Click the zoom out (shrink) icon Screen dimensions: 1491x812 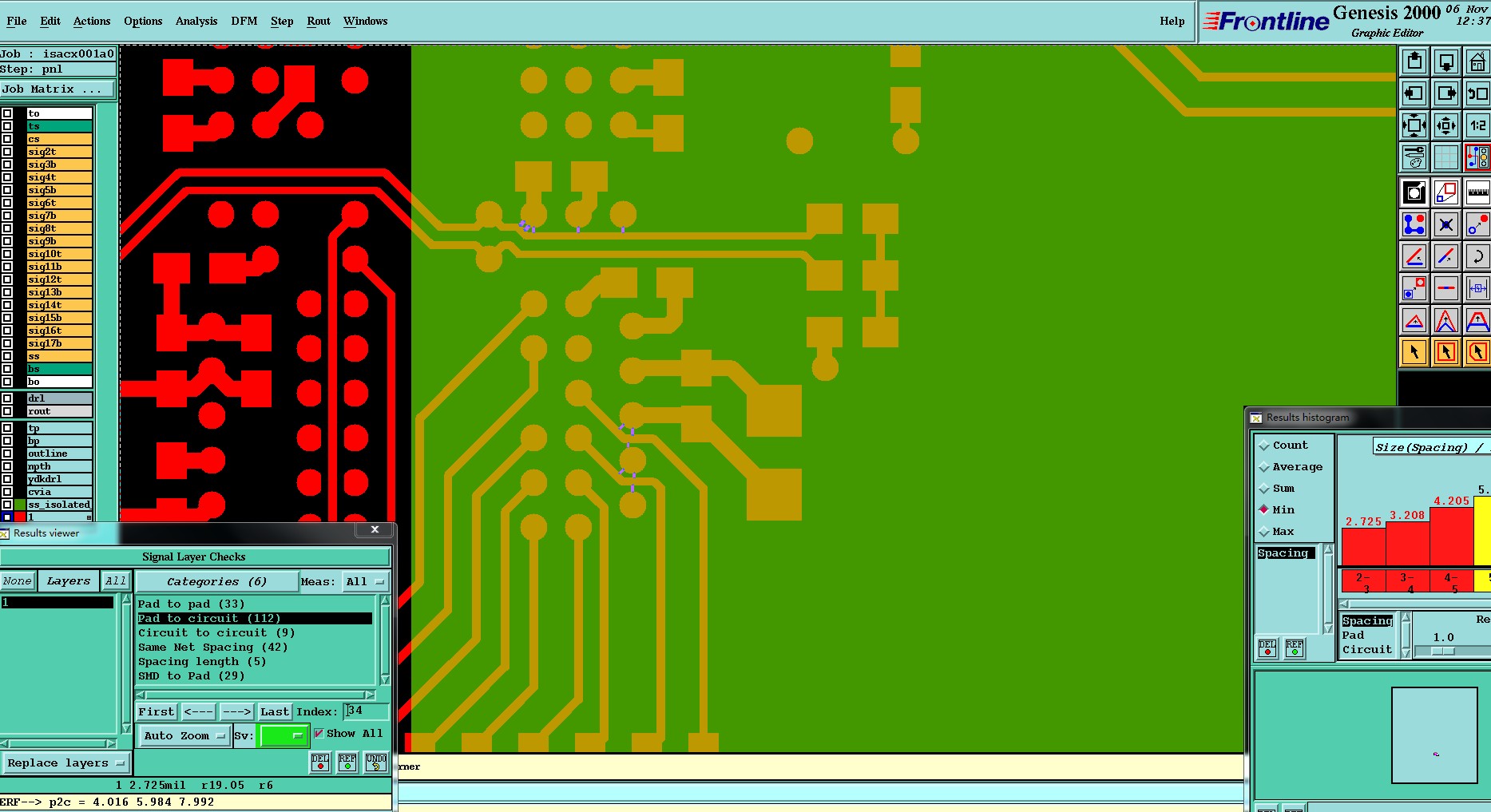(x=1446, y=125)
